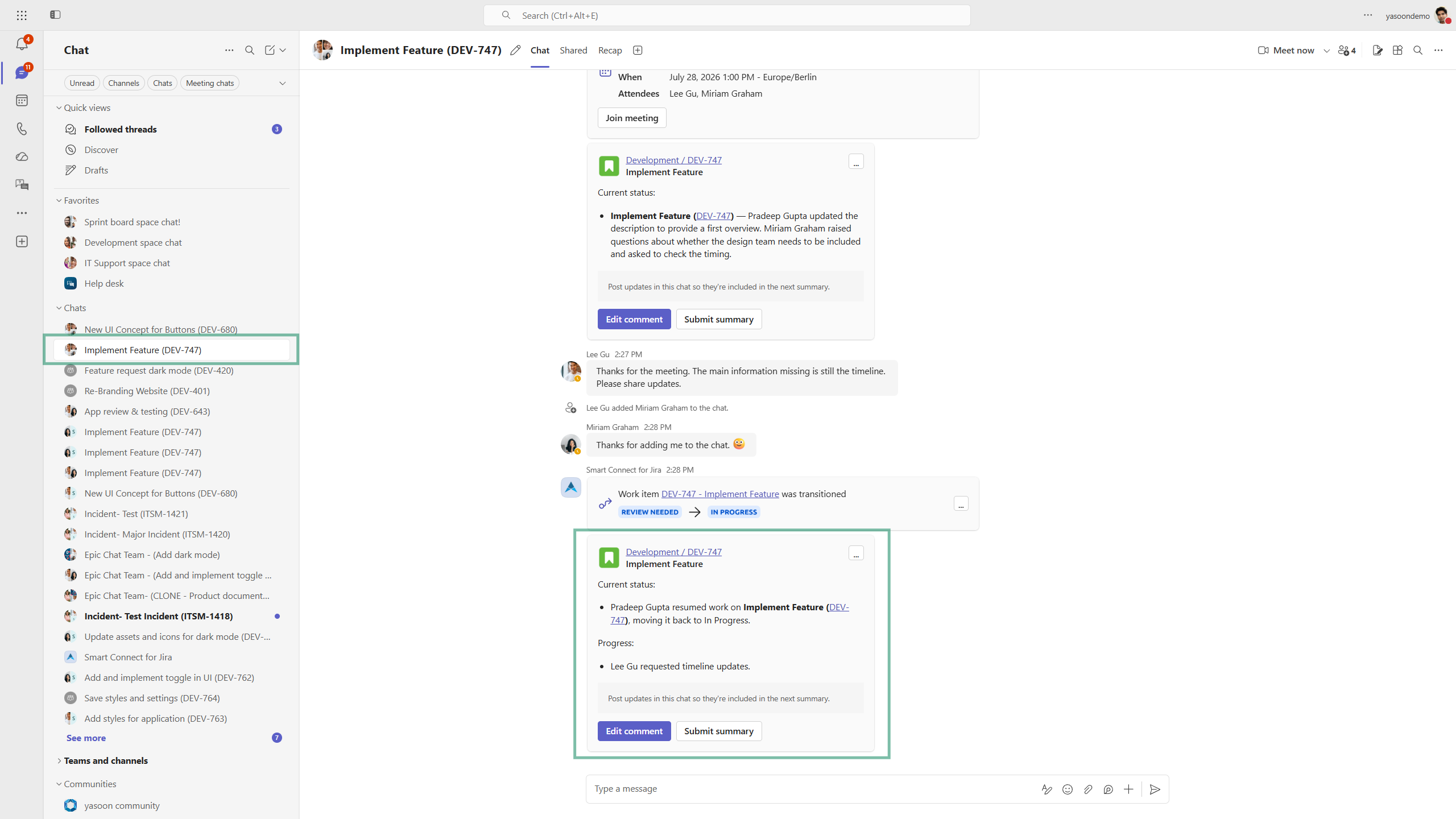
Task: Open the Meet now dropdown arrow
Action: pyautogui.click(x=1327, y=50)
